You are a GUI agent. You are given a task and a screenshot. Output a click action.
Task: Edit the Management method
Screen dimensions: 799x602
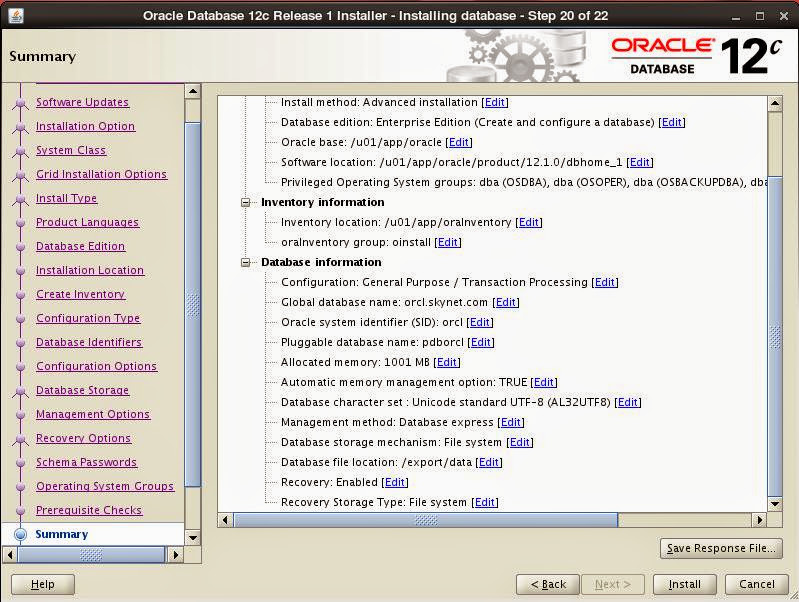point(511,422)
